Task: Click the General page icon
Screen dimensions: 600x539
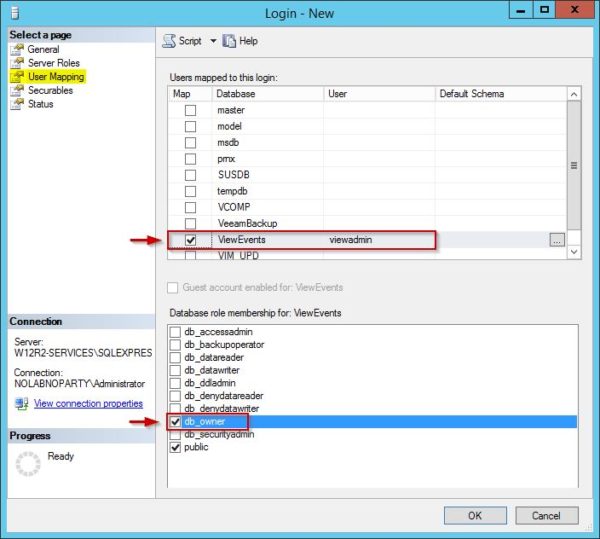Action: (17, 49)
